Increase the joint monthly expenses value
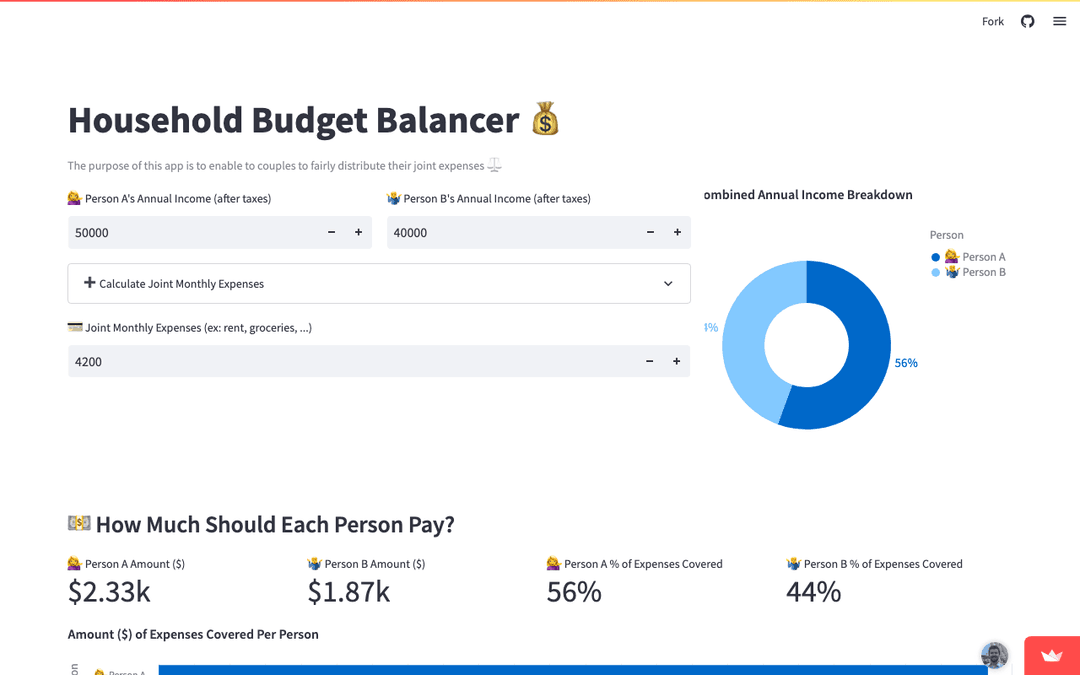1080x675 pixels. click(x=676, y=361)
